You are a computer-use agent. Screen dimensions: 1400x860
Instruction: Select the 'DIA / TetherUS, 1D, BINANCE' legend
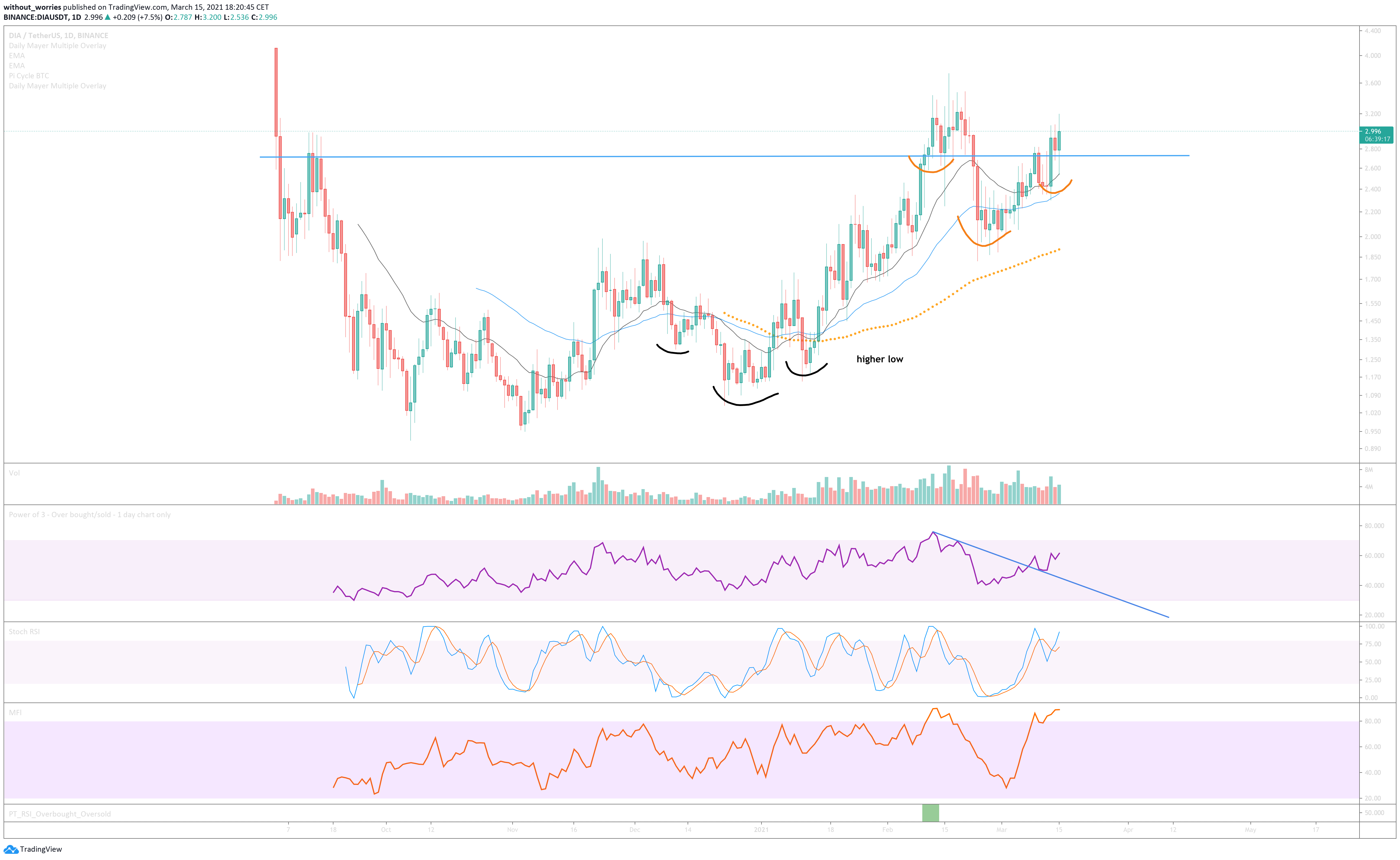(59, 35)
